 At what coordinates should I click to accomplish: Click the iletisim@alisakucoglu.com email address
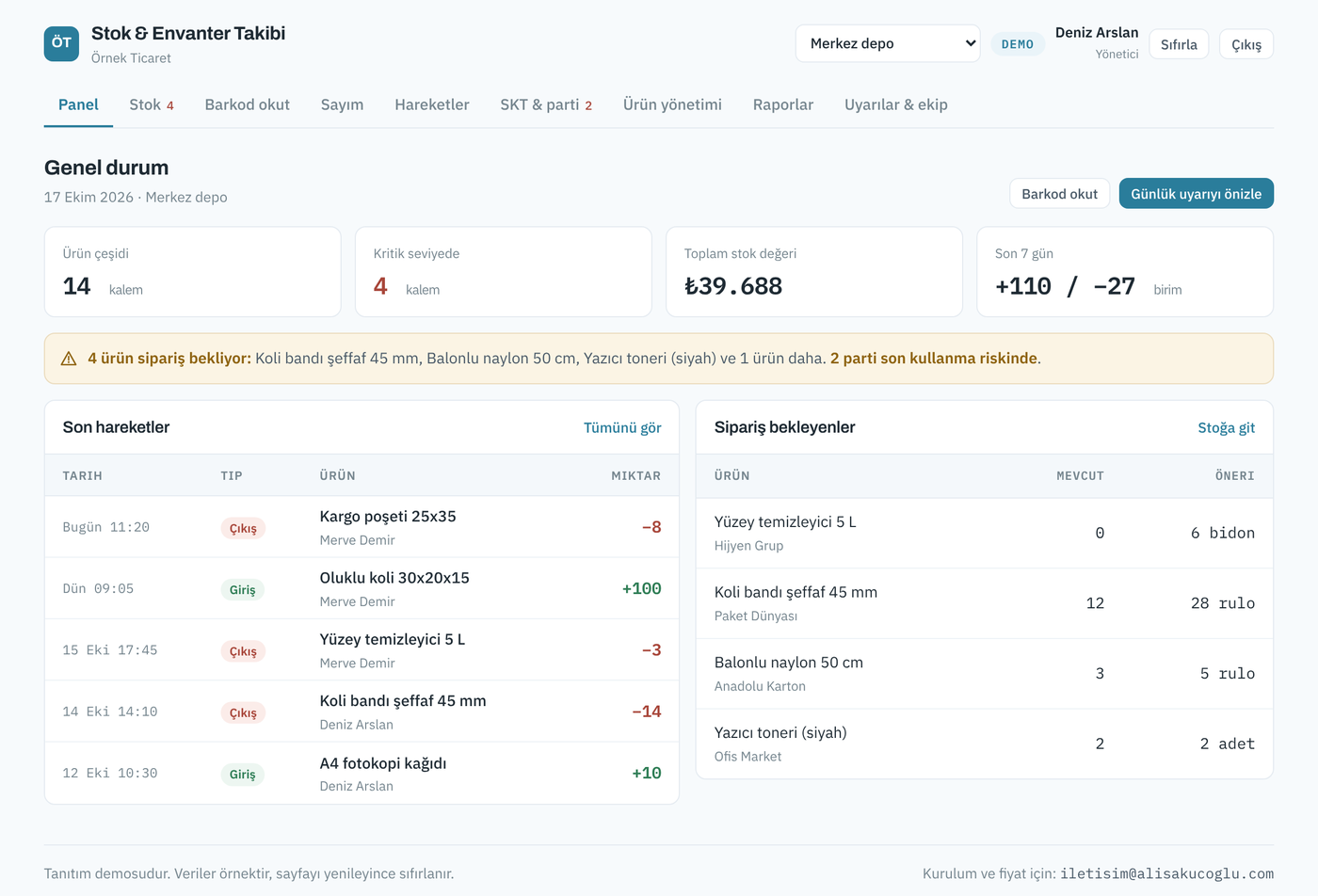1167,873
